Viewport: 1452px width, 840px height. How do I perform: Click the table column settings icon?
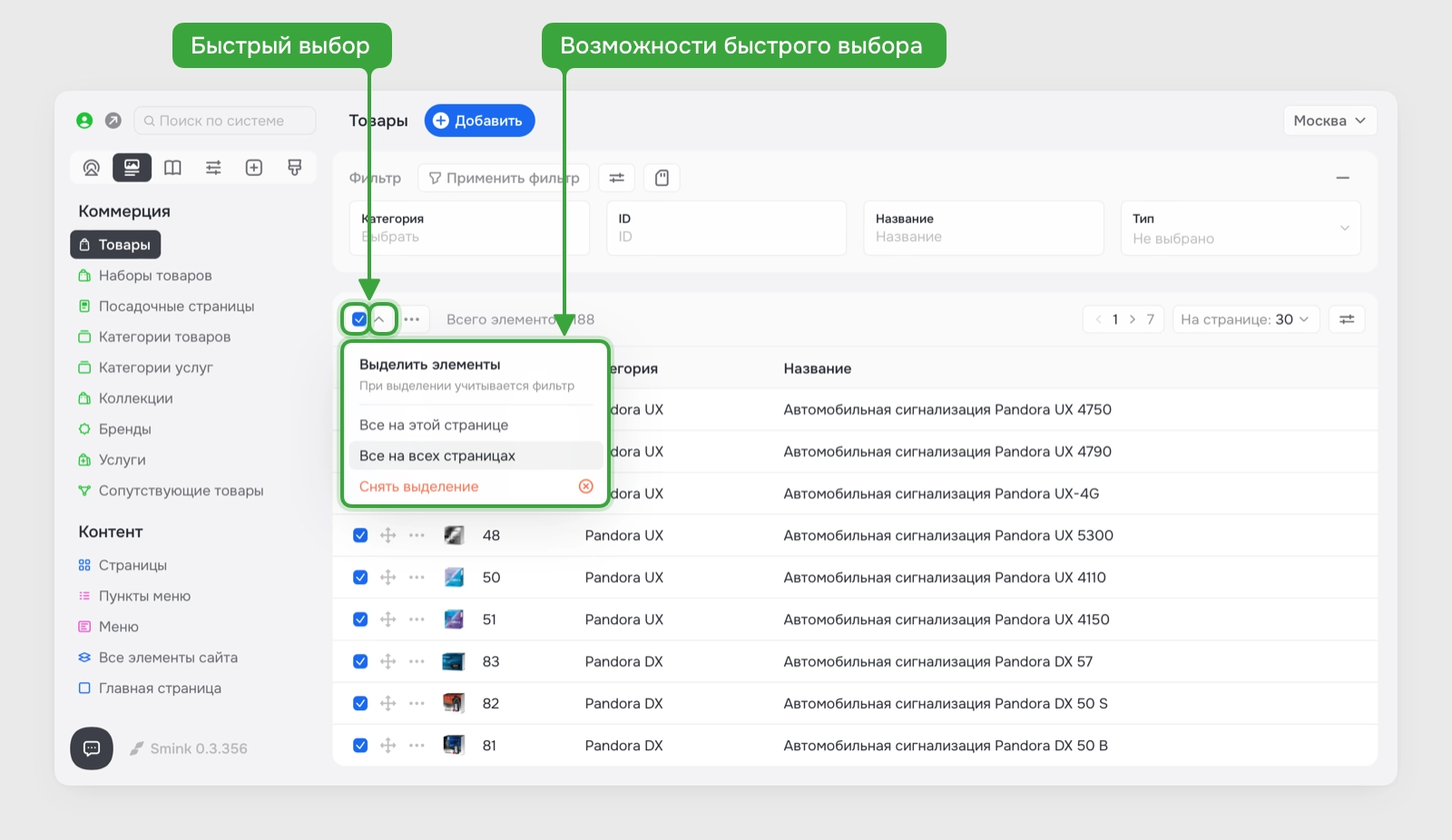[1347, 319]
